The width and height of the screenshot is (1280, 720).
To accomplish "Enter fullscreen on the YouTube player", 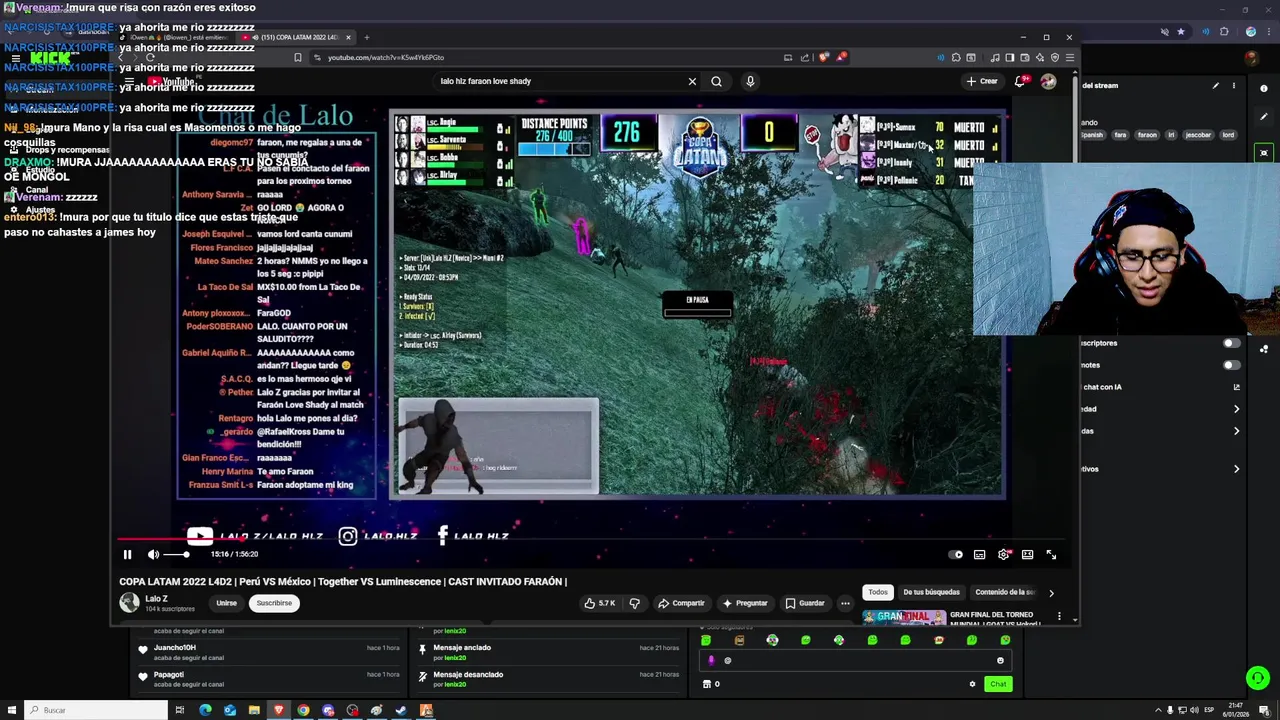I will click(x=1051, y=554).
